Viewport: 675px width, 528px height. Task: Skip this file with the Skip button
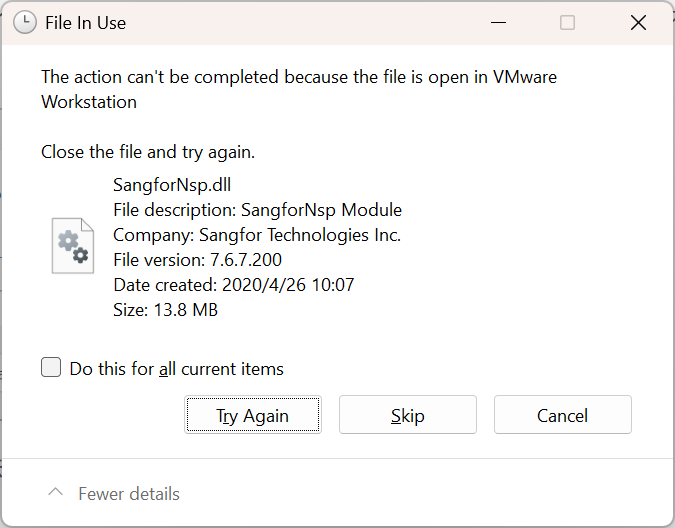[x=407, y=415]
